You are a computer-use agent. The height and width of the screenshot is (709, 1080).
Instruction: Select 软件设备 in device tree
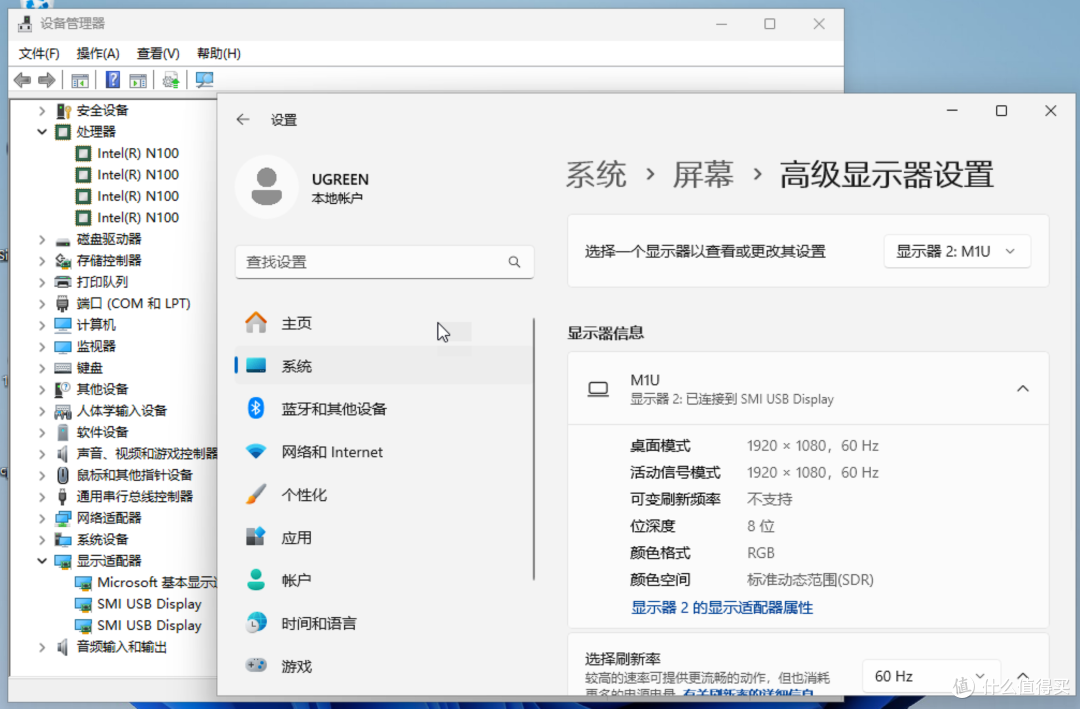pyautogui.click(x=102, y=432)
